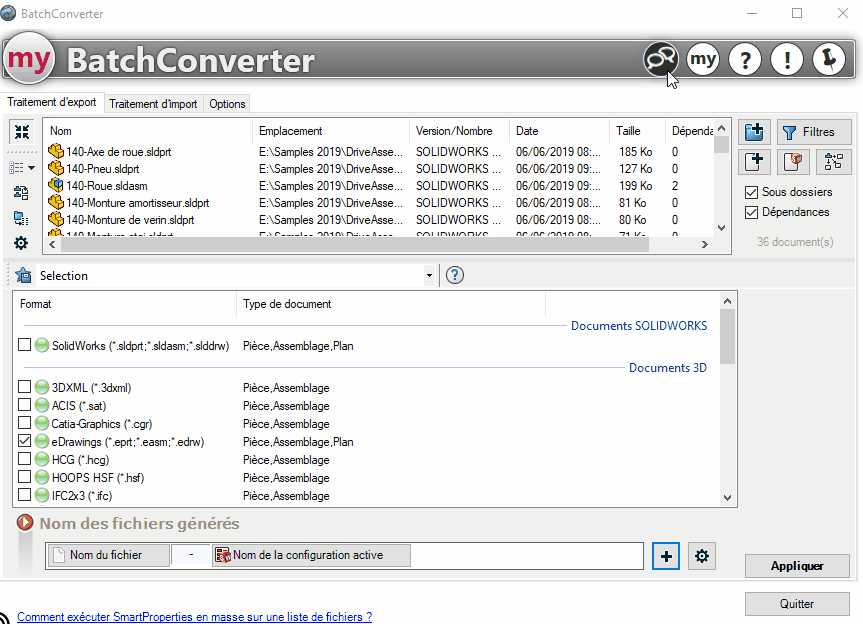Click the add file icon button
863x624 pixels.
[x=754, y=162]
